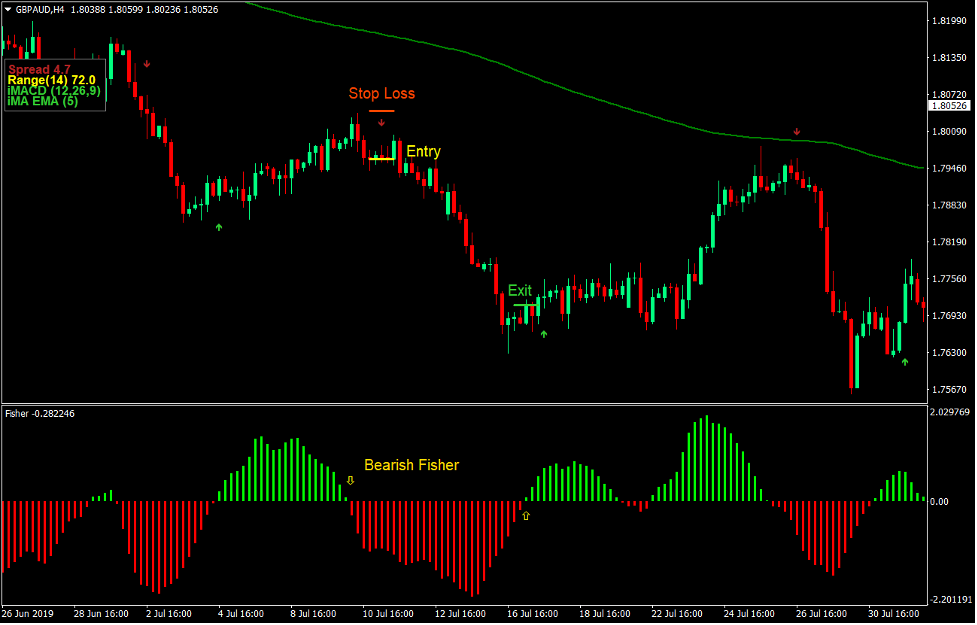Image resolution: width=977 pixels, height=625 pixels.
Task: Select the yellow up arrow in the Fisher panel
Action: pos(526,514)
